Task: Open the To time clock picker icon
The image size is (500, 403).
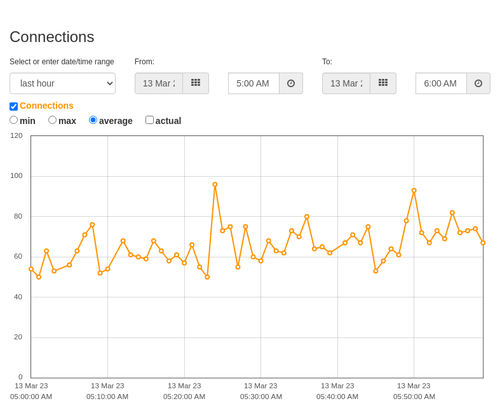Action: click(478, 83)
